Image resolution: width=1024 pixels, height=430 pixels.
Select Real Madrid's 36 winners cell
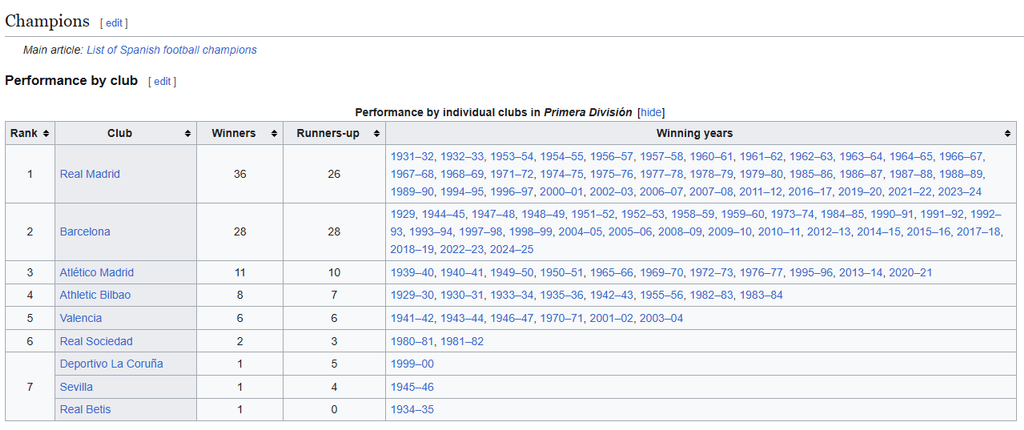click(240, 174)
